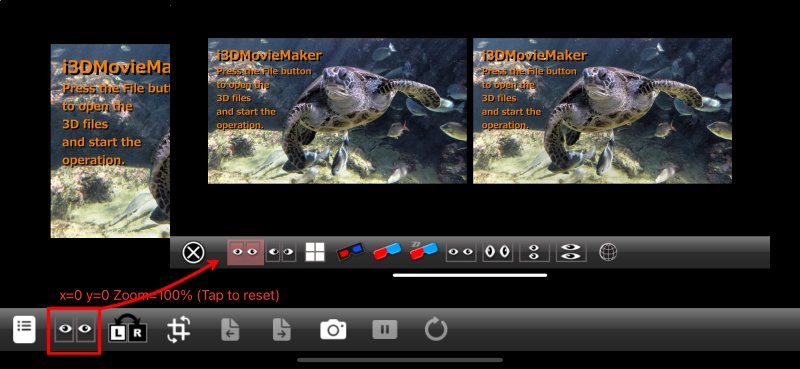Select the bright red-cyan anaglyph glasses mode

click(387, 252)
